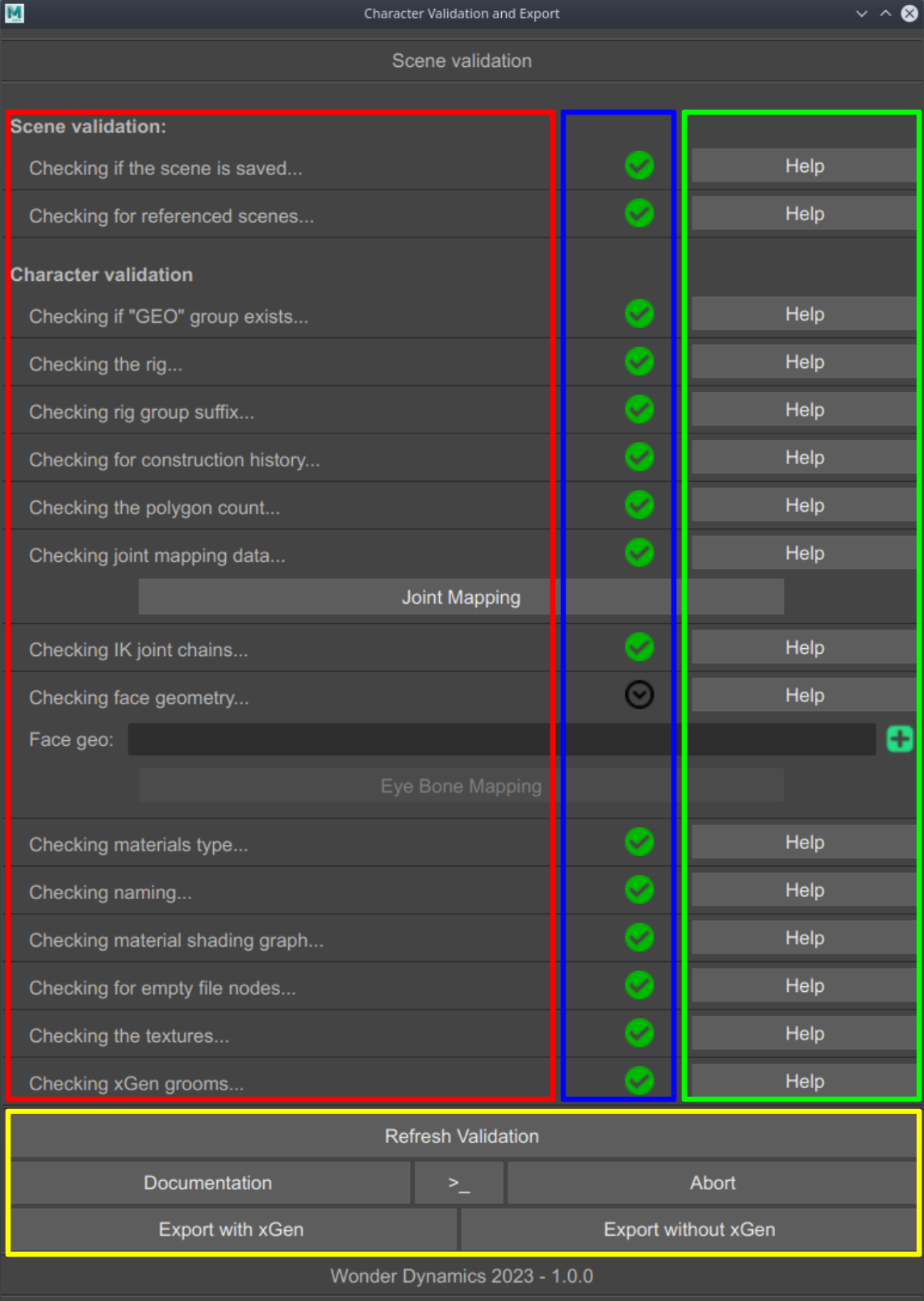
Task: Open Help for IK joint chains
Action: 804,647
